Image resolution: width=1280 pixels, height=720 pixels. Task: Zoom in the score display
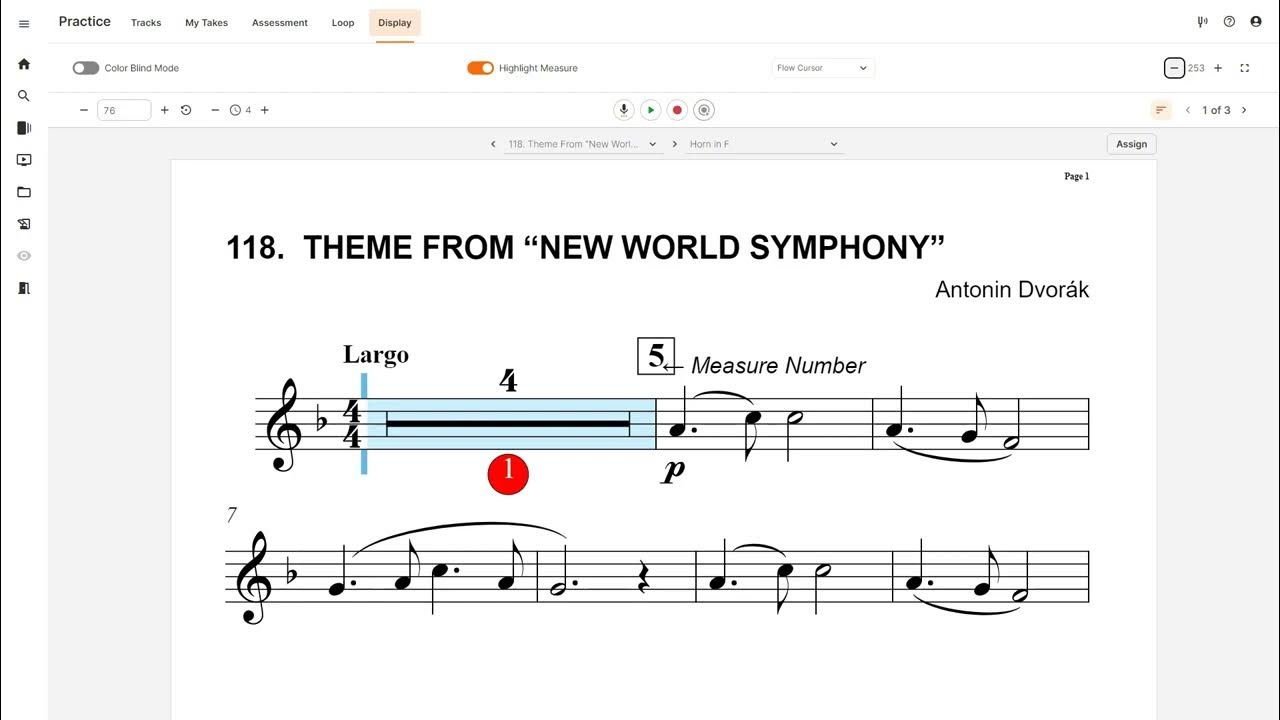(1218, 68)
